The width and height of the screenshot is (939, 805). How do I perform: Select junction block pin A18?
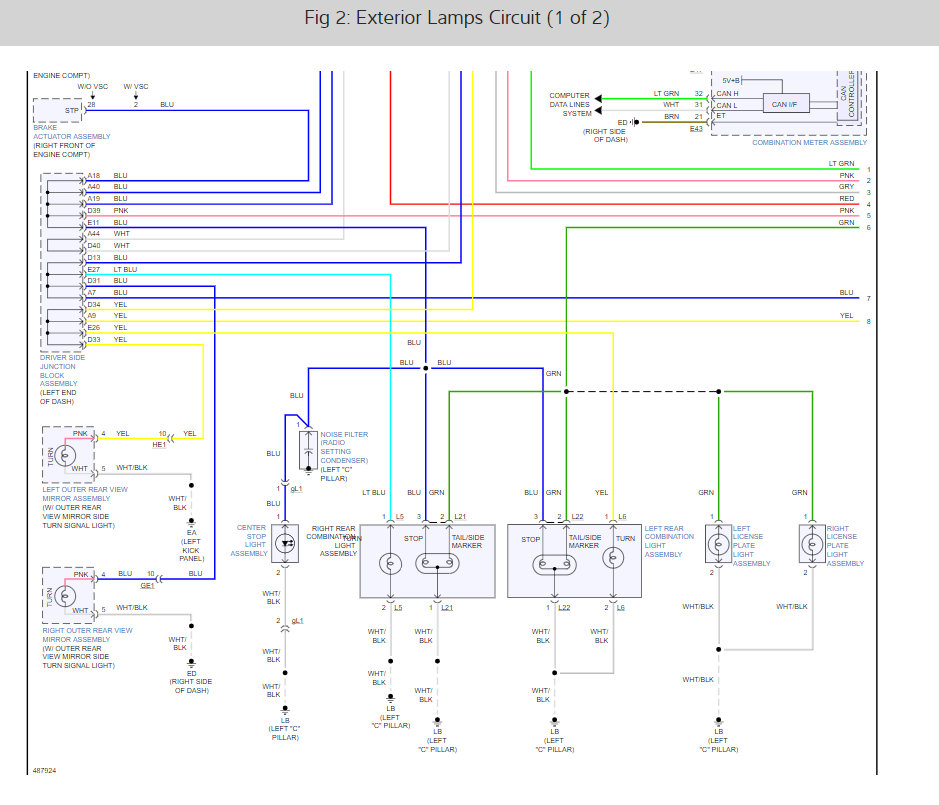tap(94, 175)
